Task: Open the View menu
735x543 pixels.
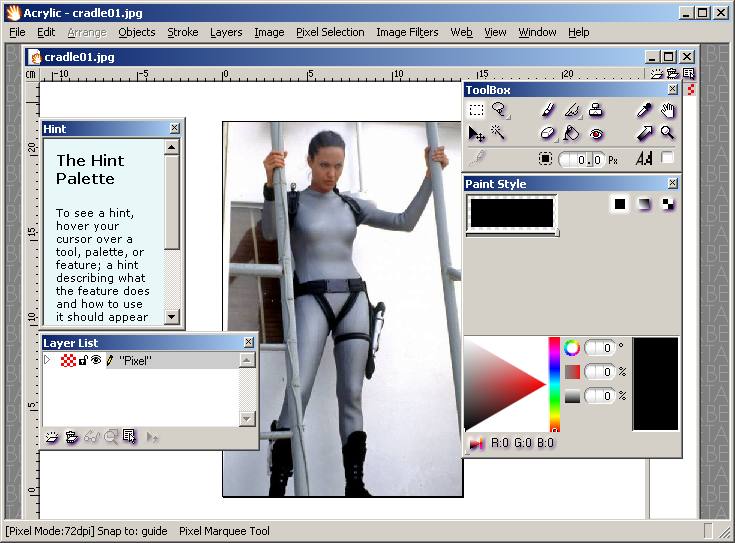Action: (x=495, y=32)
